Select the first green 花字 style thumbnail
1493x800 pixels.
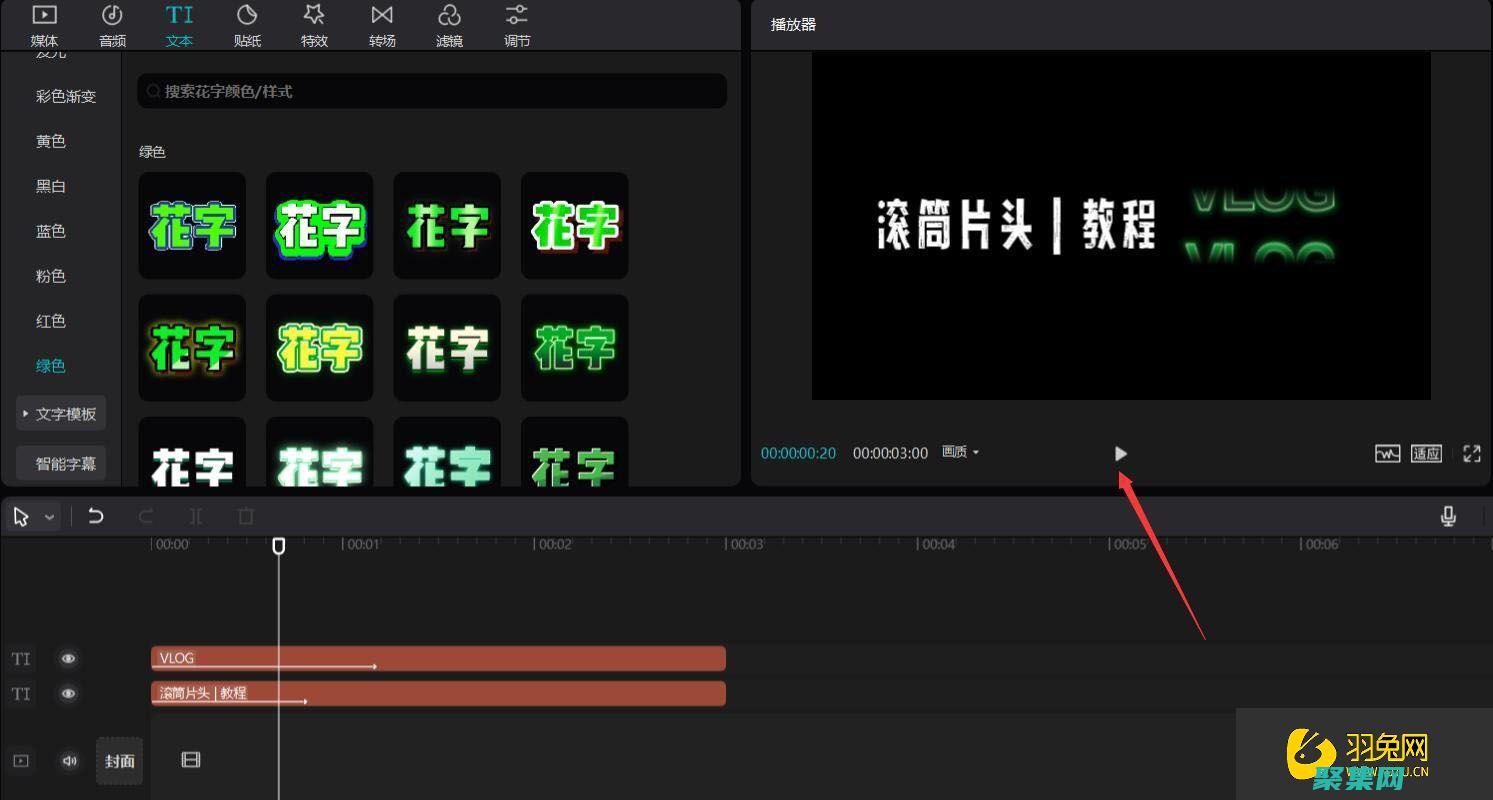(x=191, y=225)
